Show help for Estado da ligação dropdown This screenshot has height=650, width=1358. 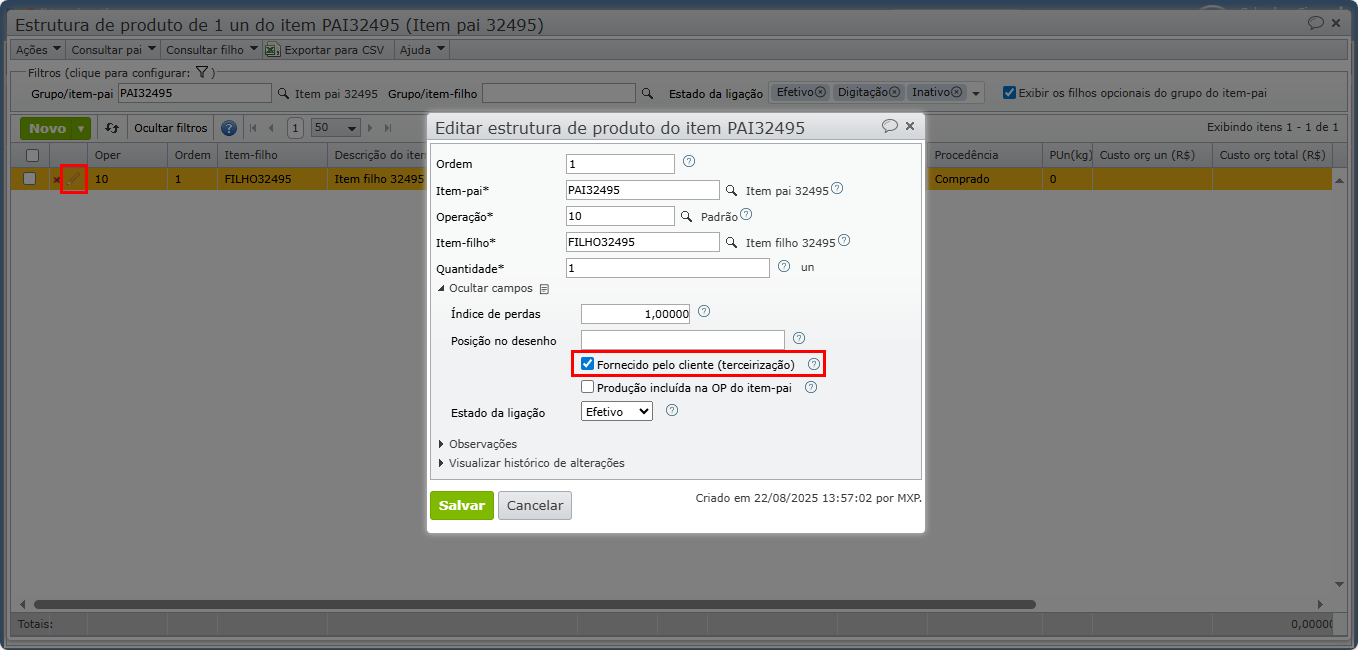(x=672, y=409)
